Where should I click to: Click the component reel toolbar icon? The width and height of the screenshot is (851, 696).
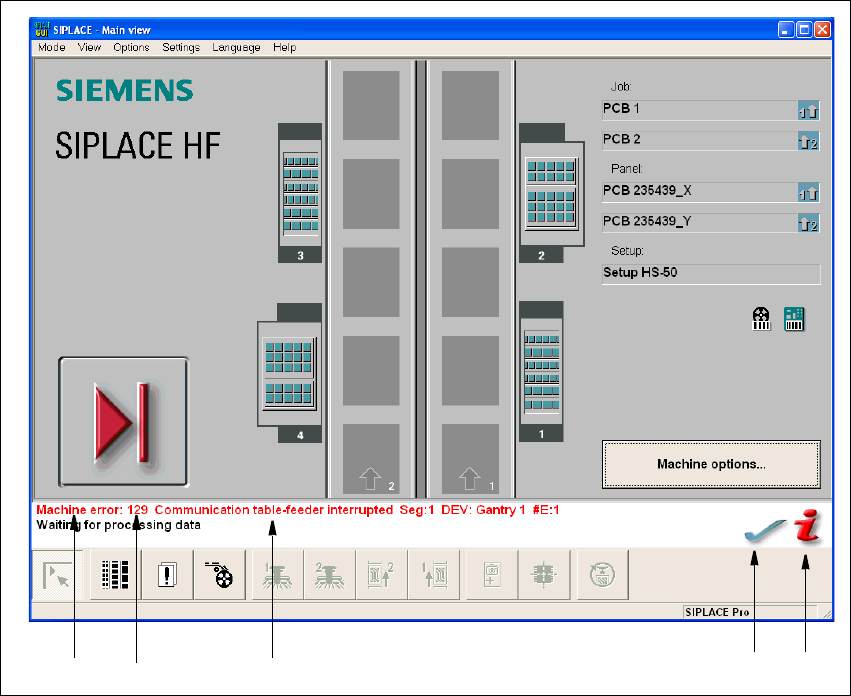pos(219,575)
